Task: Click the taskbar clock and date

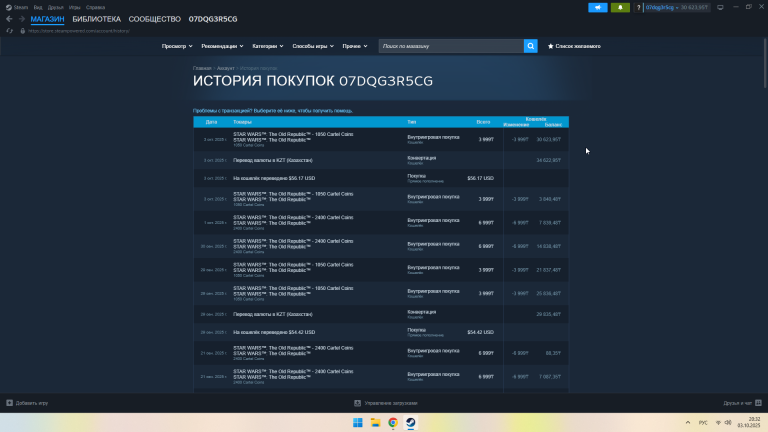Action: [x=749, y=423]
